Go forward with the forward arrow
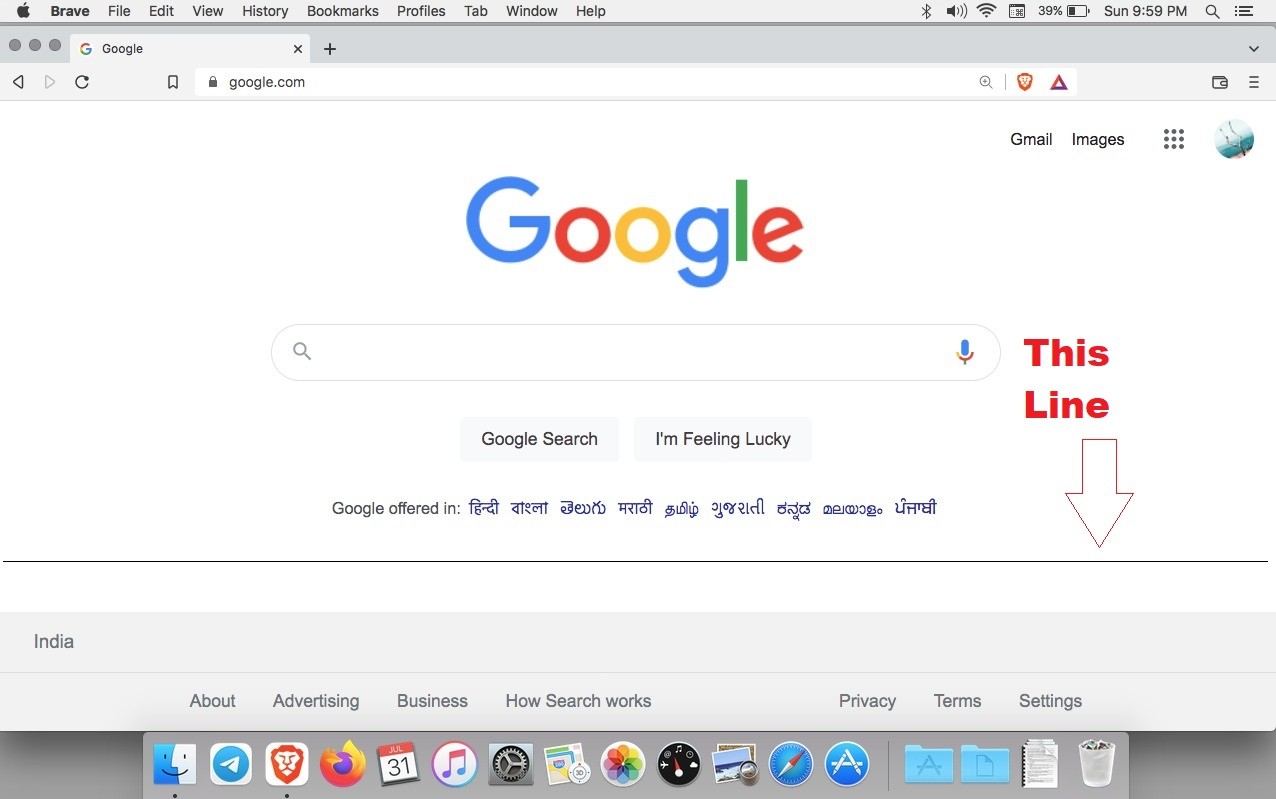This screenshot has width=1276, height=799. coord(50,82)
